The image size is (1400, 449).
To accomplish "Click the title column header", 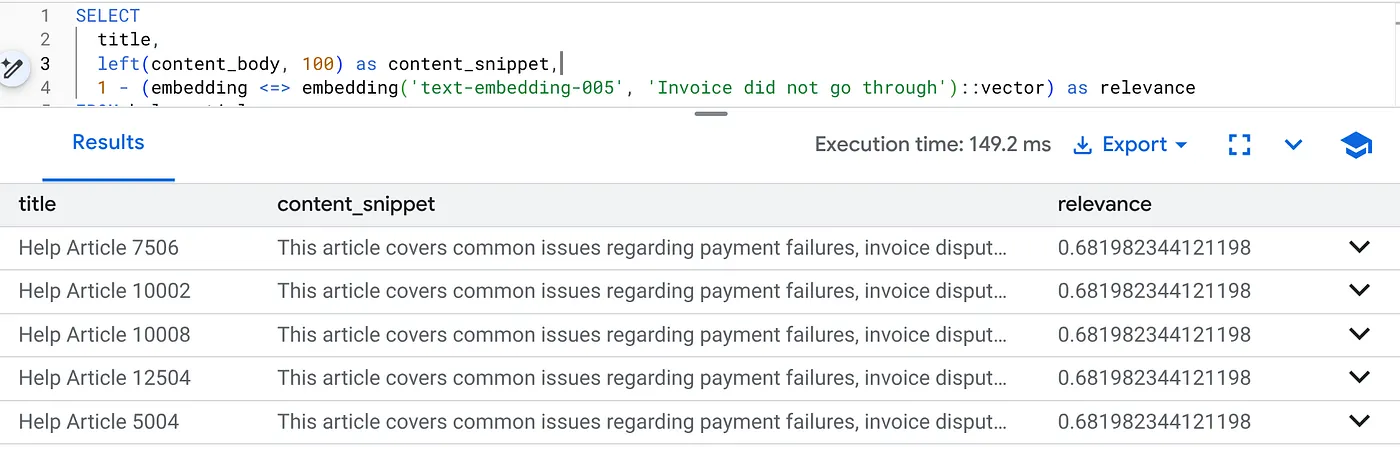I will coord(37,204).
